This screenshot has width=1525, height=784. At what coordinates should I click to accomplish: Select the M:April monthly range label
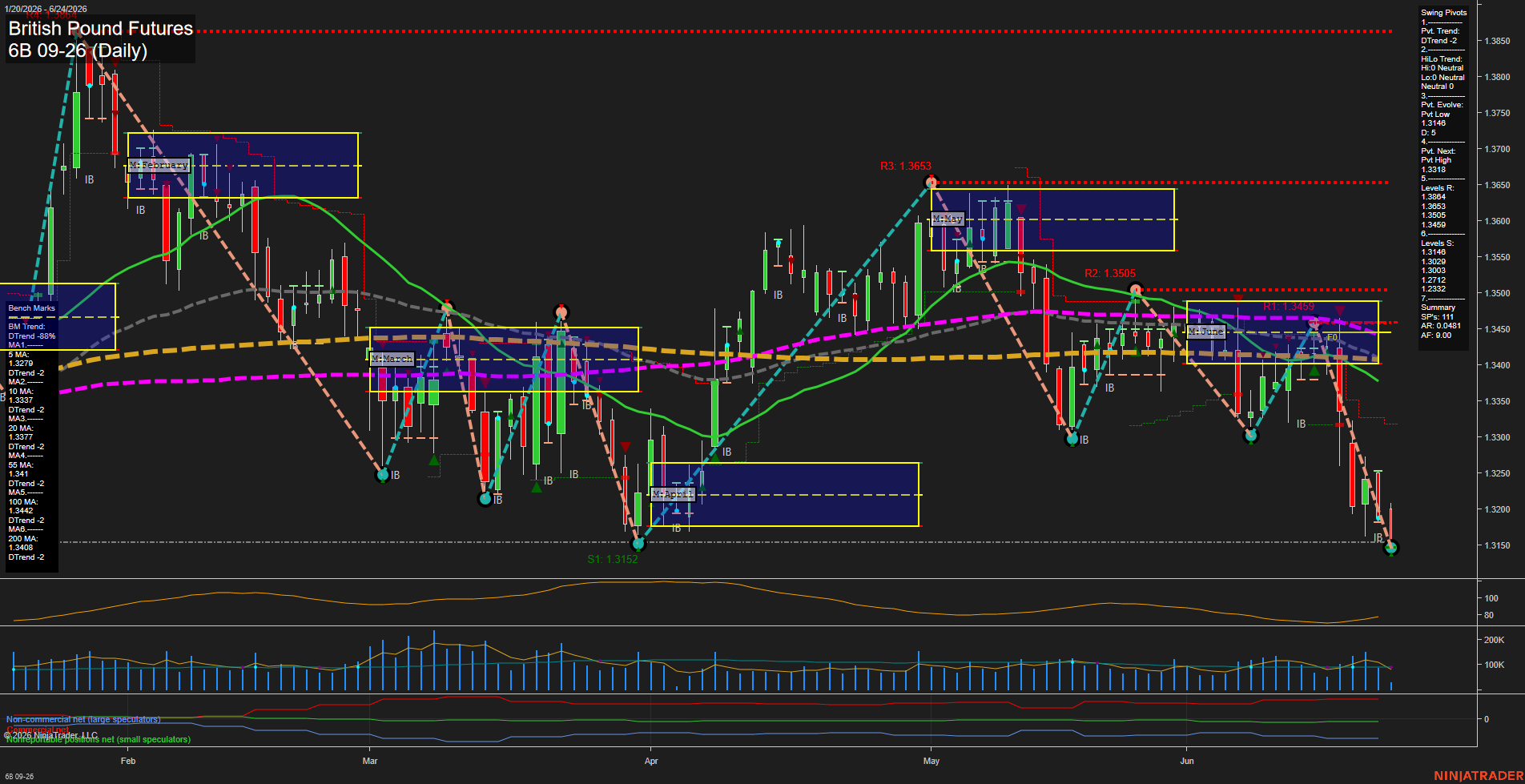coord(673,494)
